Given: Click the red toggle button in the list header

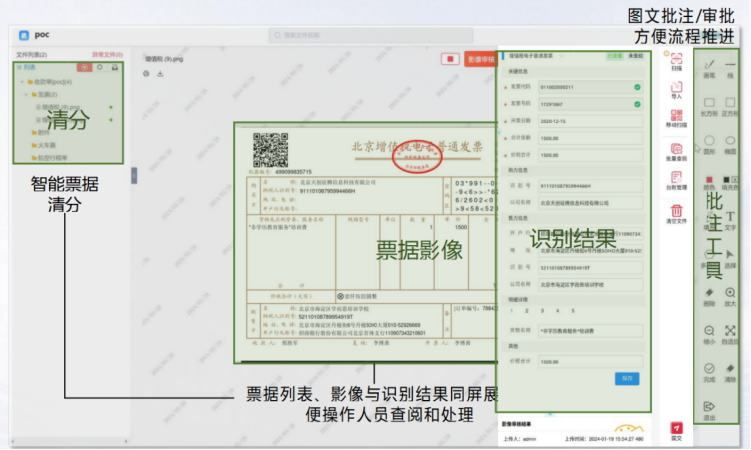Looking at the screenshot, I should click(x=85, y=68).
